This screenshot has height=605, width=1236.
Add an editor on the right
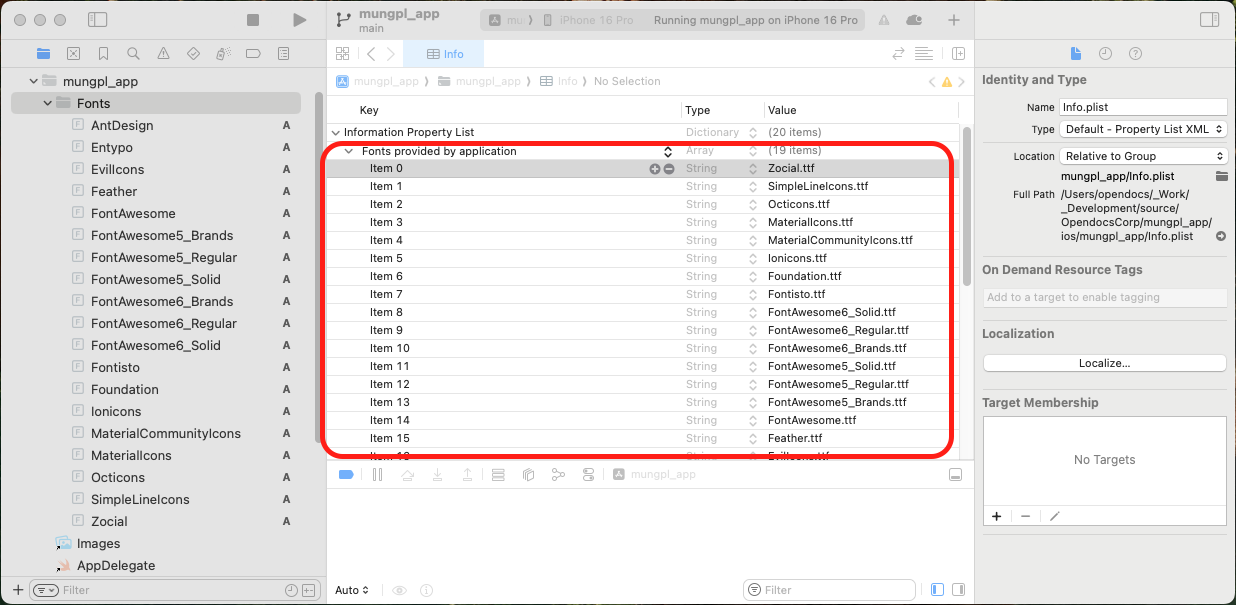[x=958, y=54]
